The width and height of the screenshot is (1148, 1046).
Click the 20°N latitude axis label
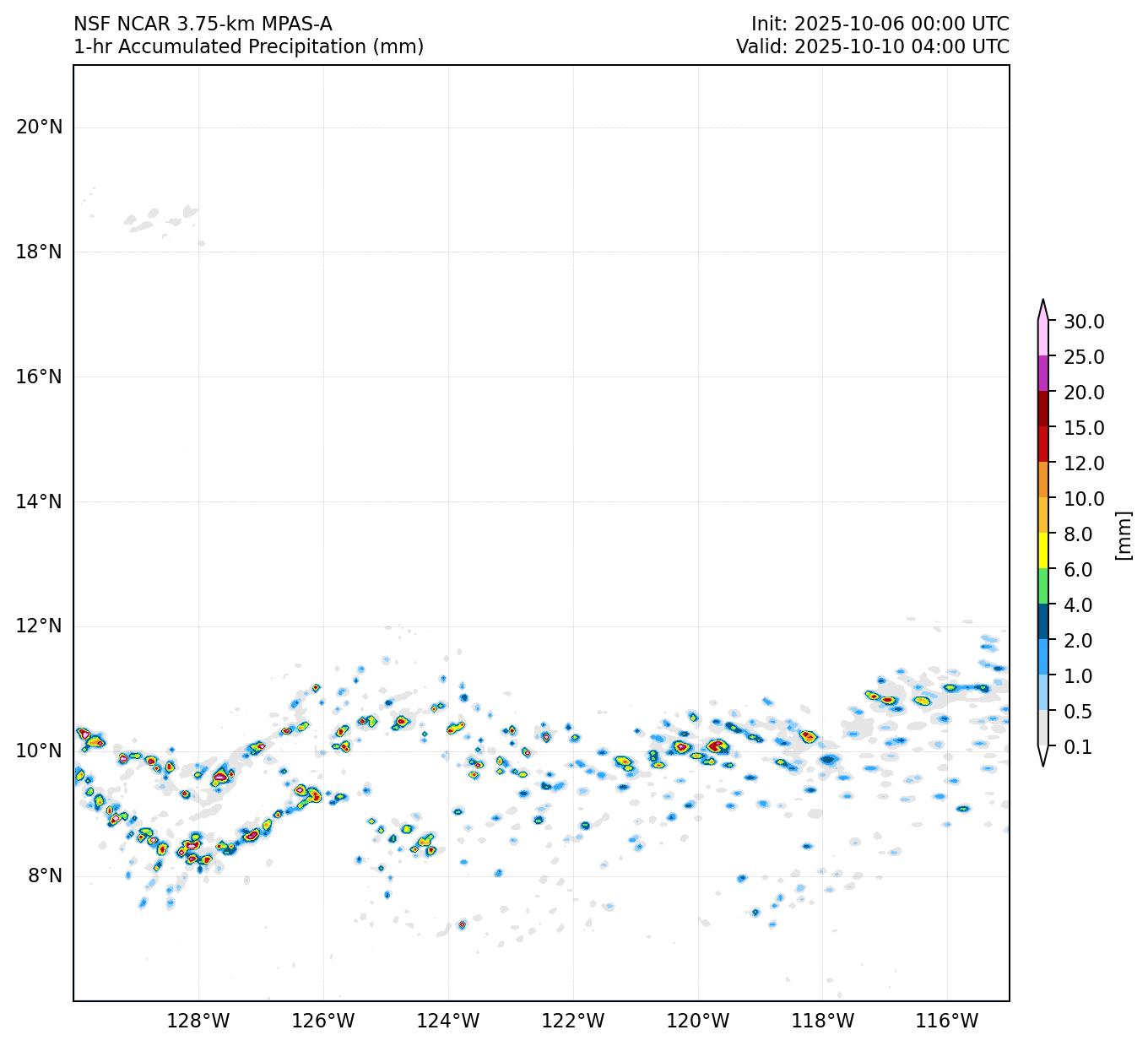click(39, 127)
